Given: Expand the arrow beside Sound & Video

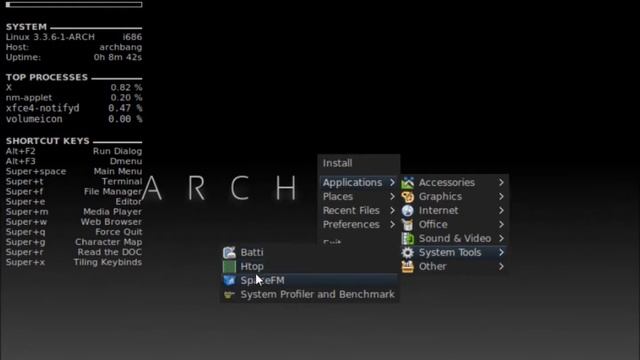Looking at the screenshot, I should 501,238.
